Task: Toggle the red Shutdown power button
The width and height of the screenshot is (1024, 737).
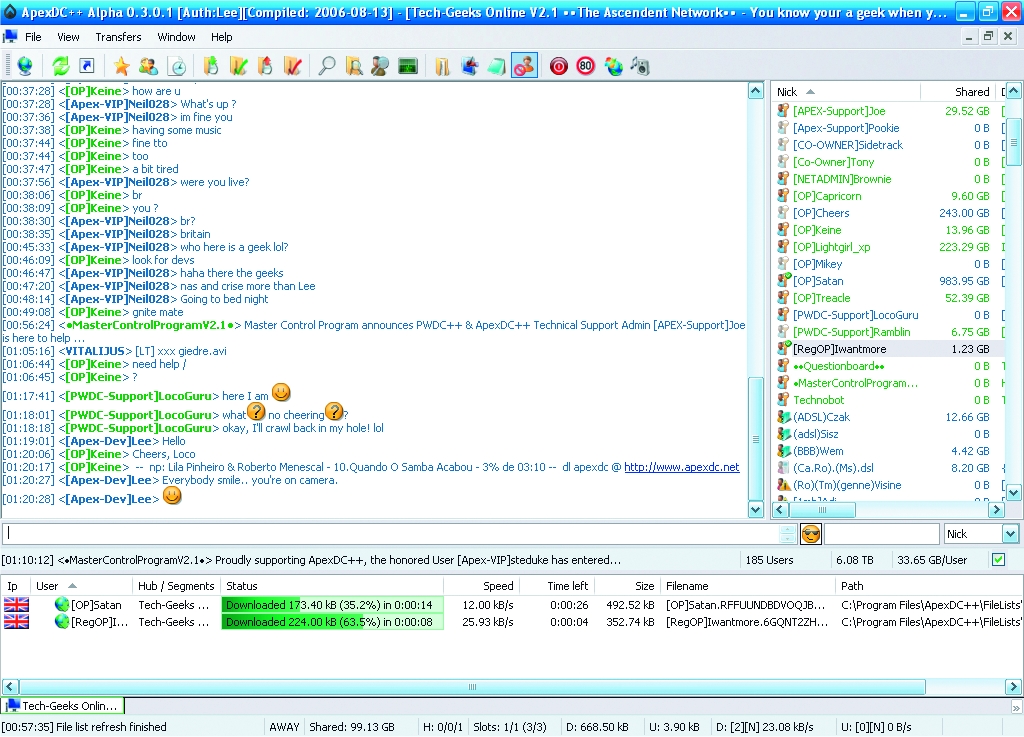Action: tap(558, 66)
